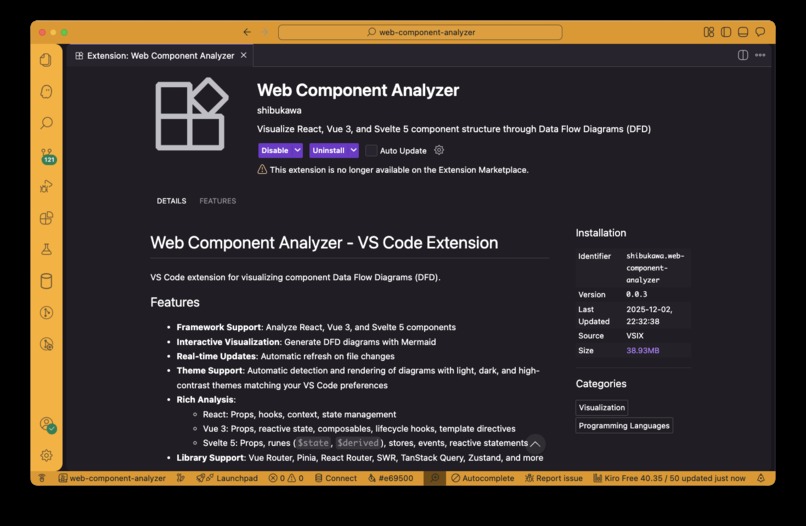
Task: Switch to the DETAILS tab
Action: coord(172,201)
